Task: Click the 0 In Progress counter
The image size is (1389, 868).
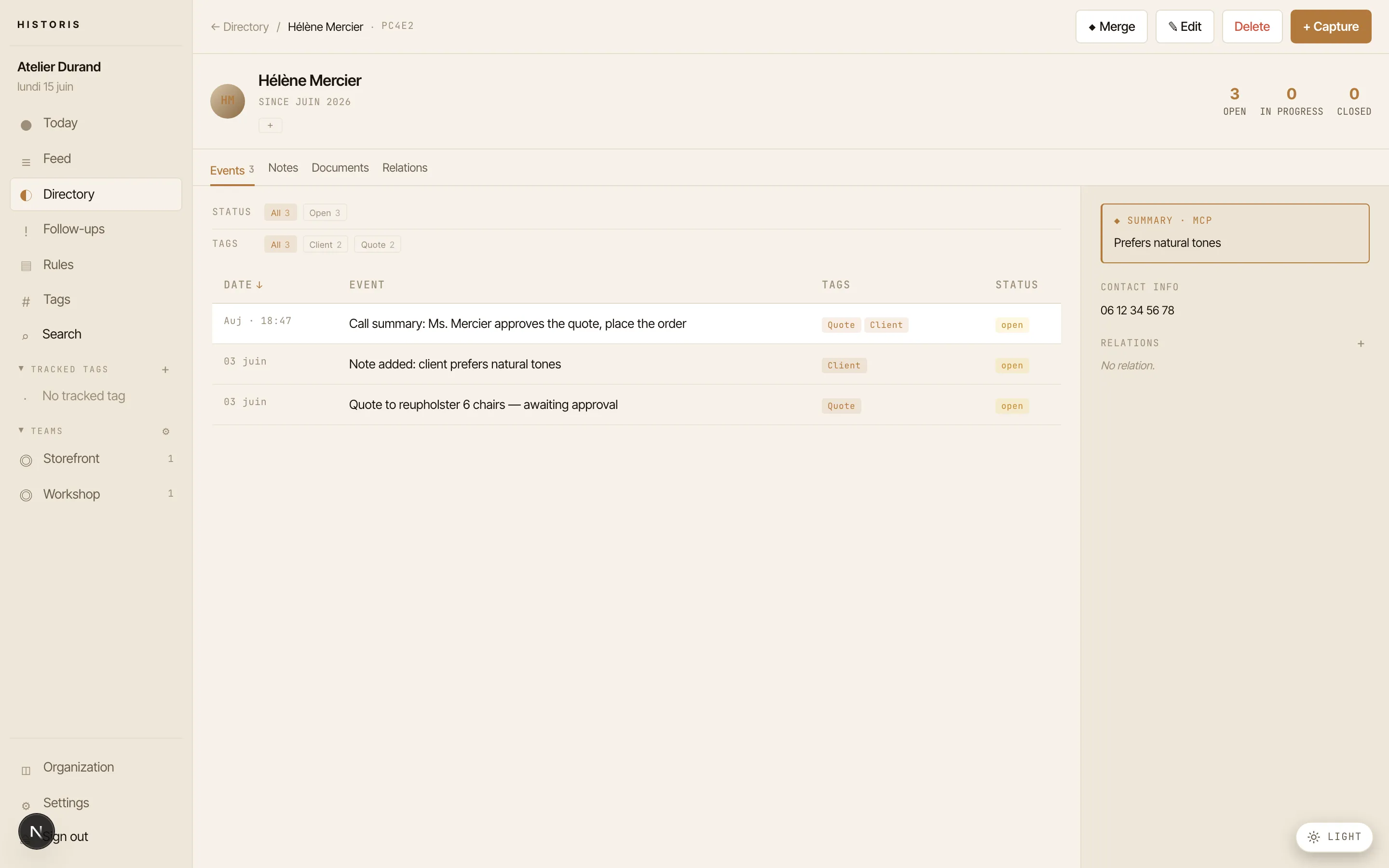Action: tap(1292, 101)
